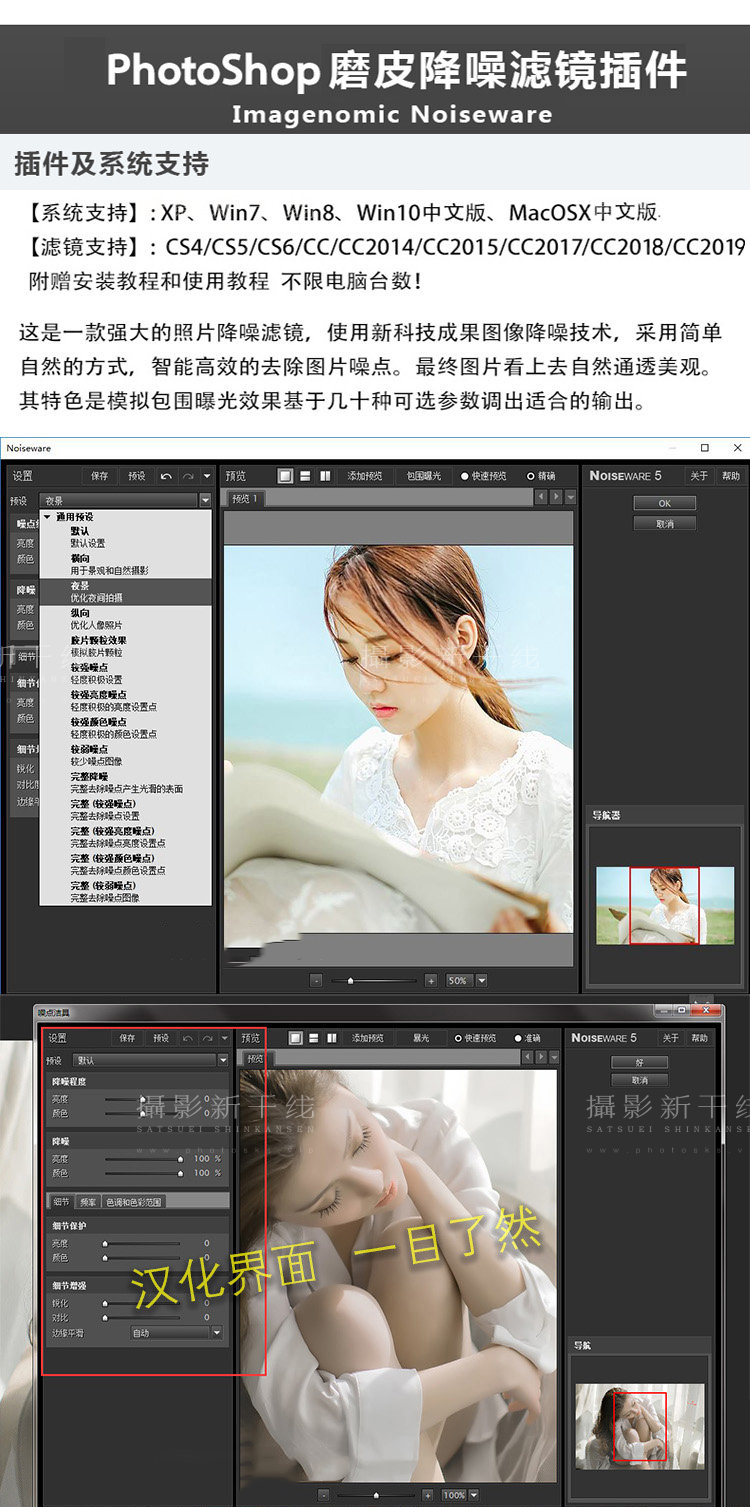Select horizontal split preview icon, upper window
Screen dimensions: 750x1507
click(305, 476)
